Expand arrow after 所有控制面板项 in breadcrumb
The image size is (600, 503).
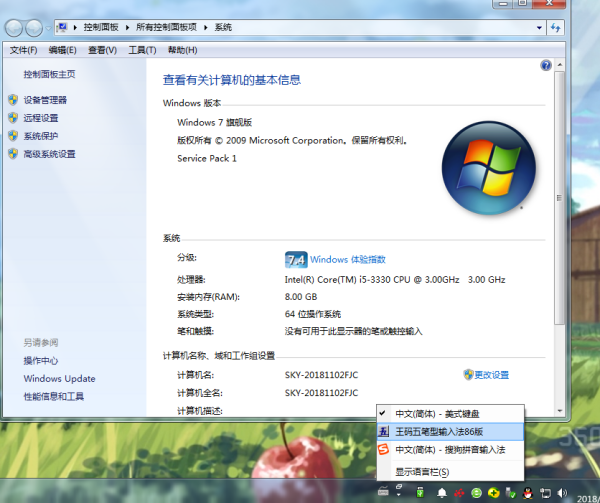click(206, 28)
